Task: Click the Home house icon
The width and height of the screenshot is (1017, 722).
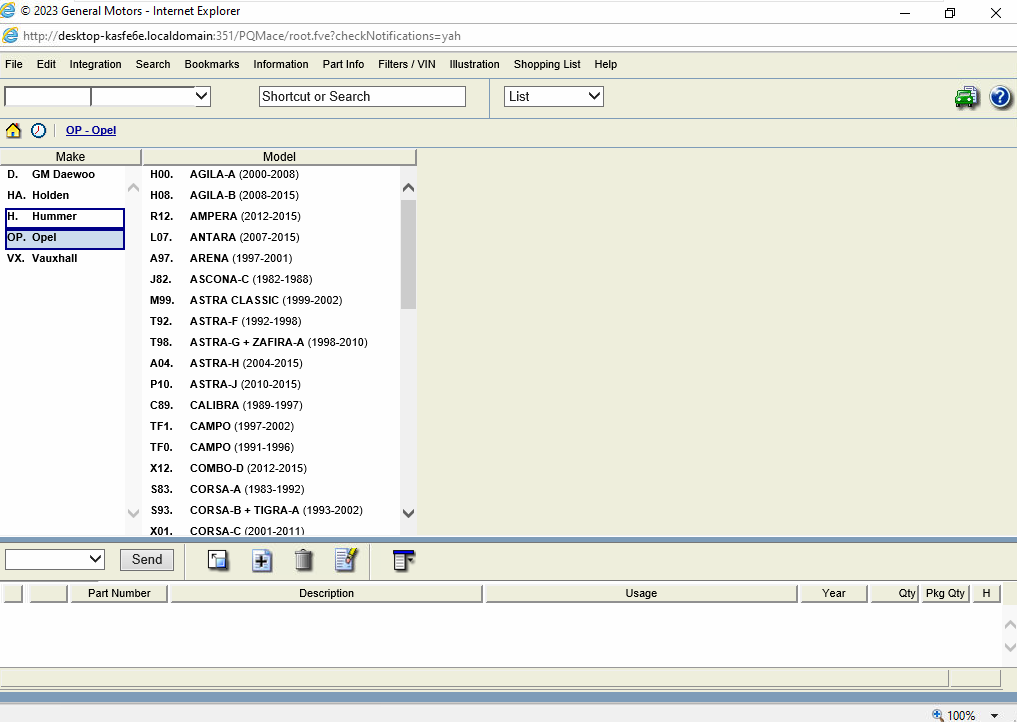Action: [13, 130]
